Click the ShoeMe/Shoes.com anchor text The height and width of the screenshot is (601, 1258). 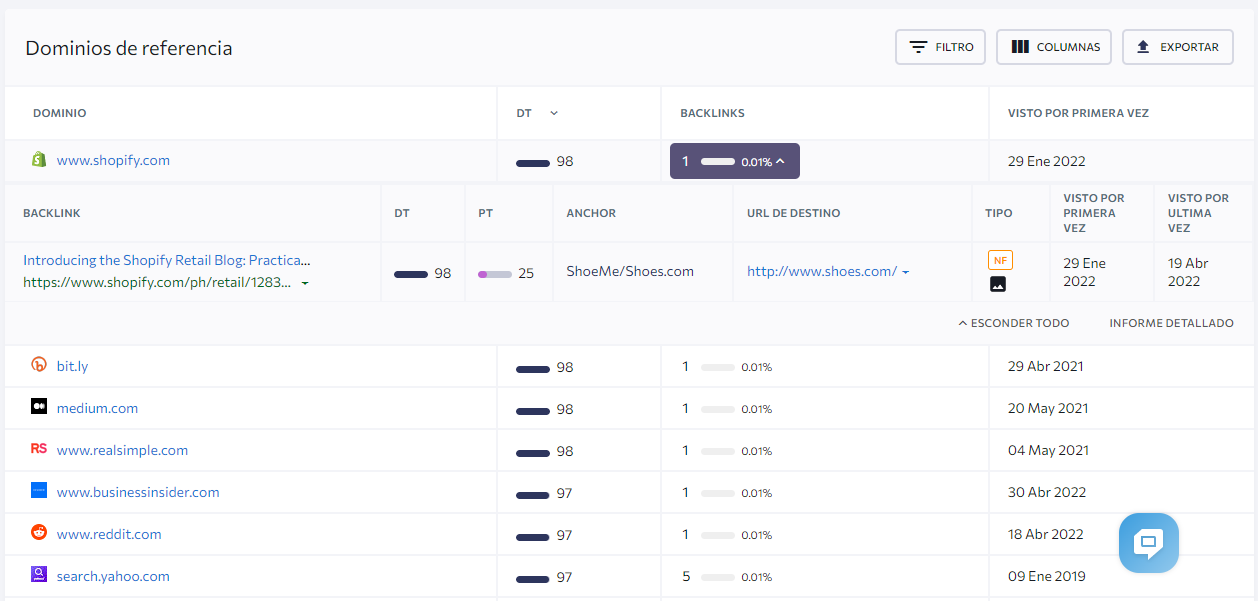(630, 271)
